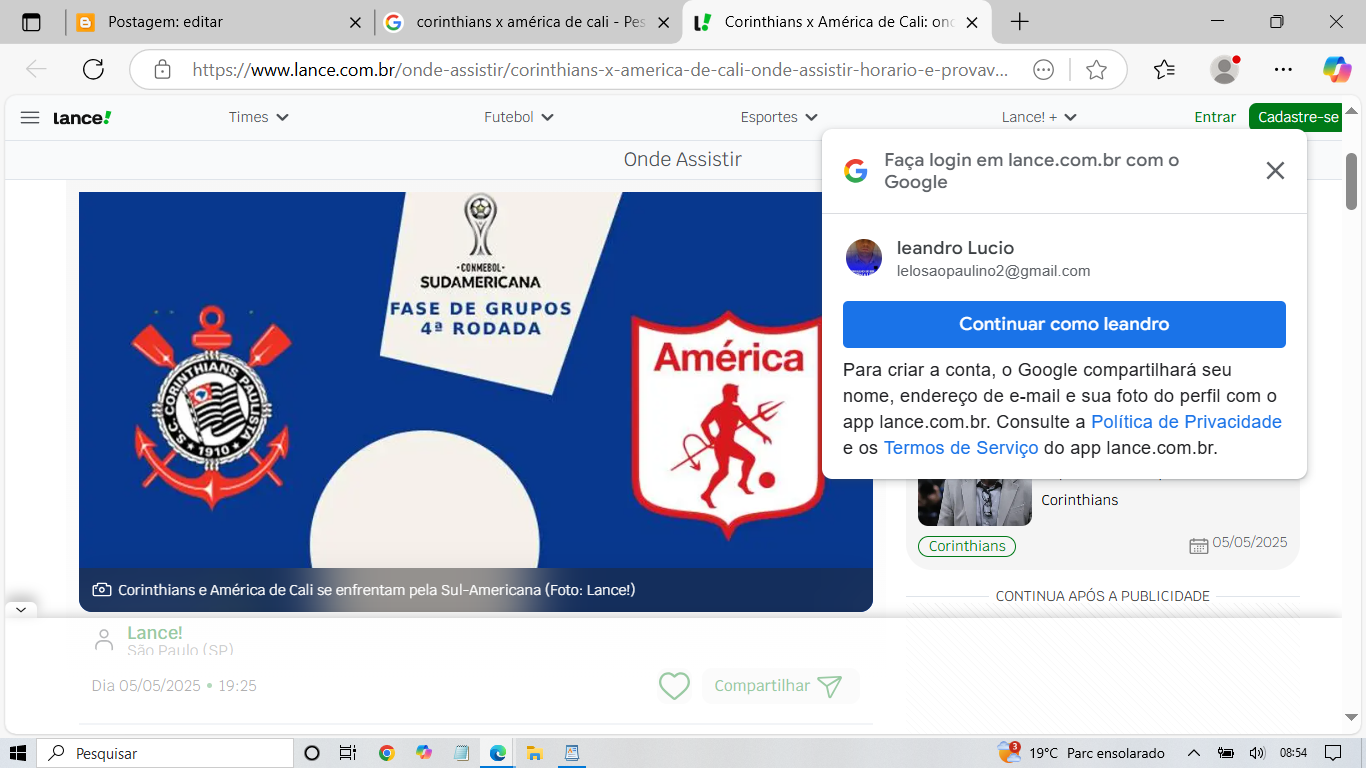Open the volume speaker tray icon
Image resolution: width=1366 pixels, height=768 pixels.
pos(1257,753)
